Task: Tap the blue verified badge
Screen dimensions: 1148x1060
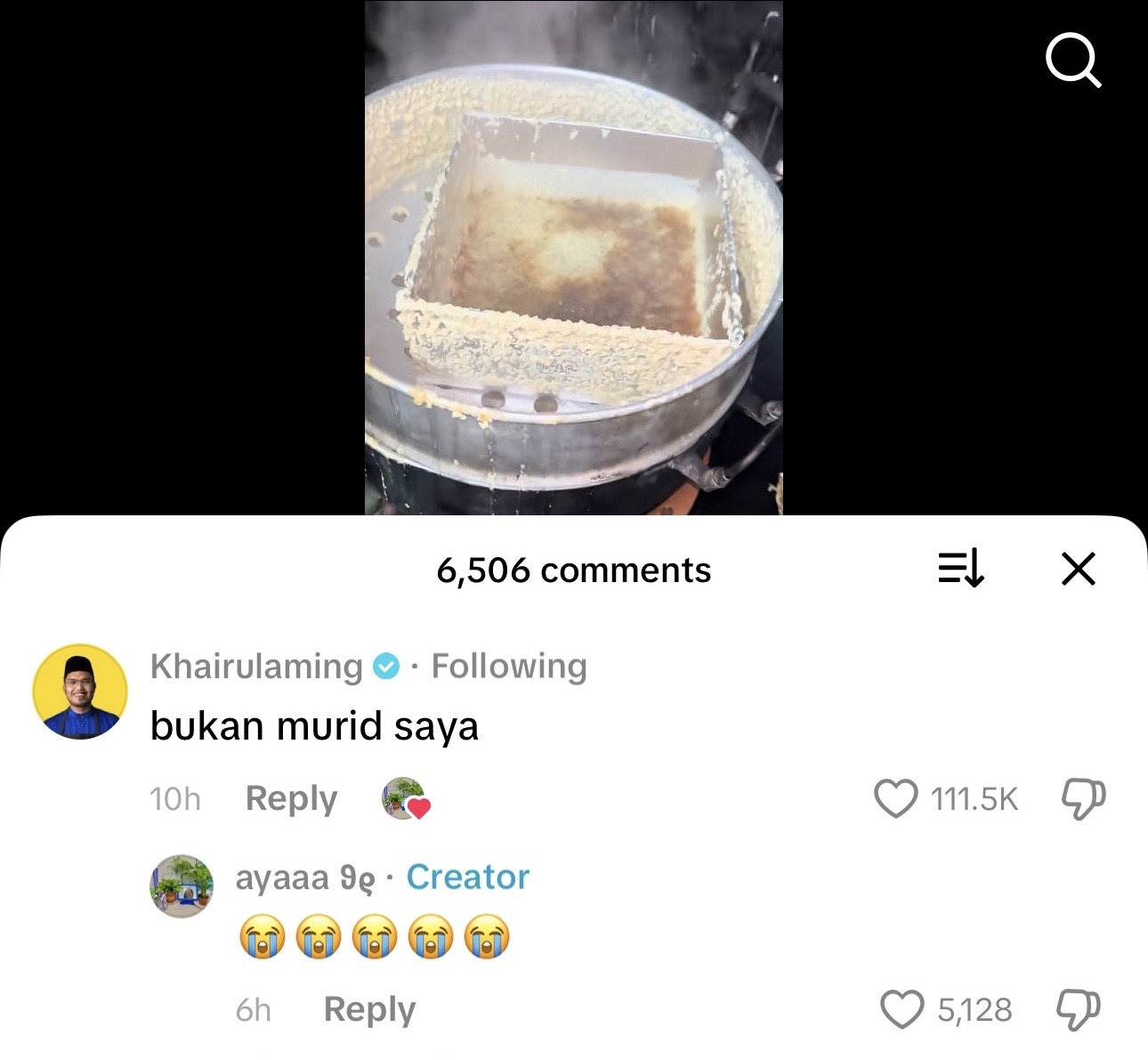Action: [x=385, y=666]
